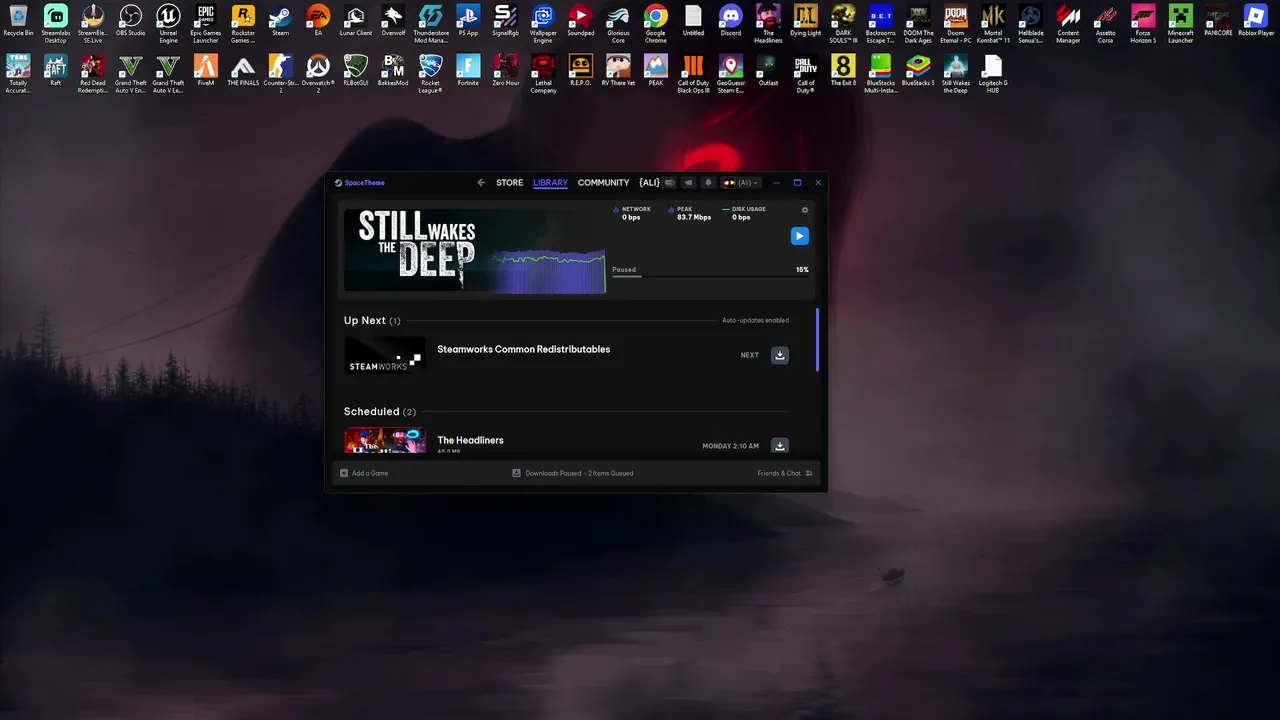
Task: Open Soundpad desktop icon
Action: pos(581,22)
